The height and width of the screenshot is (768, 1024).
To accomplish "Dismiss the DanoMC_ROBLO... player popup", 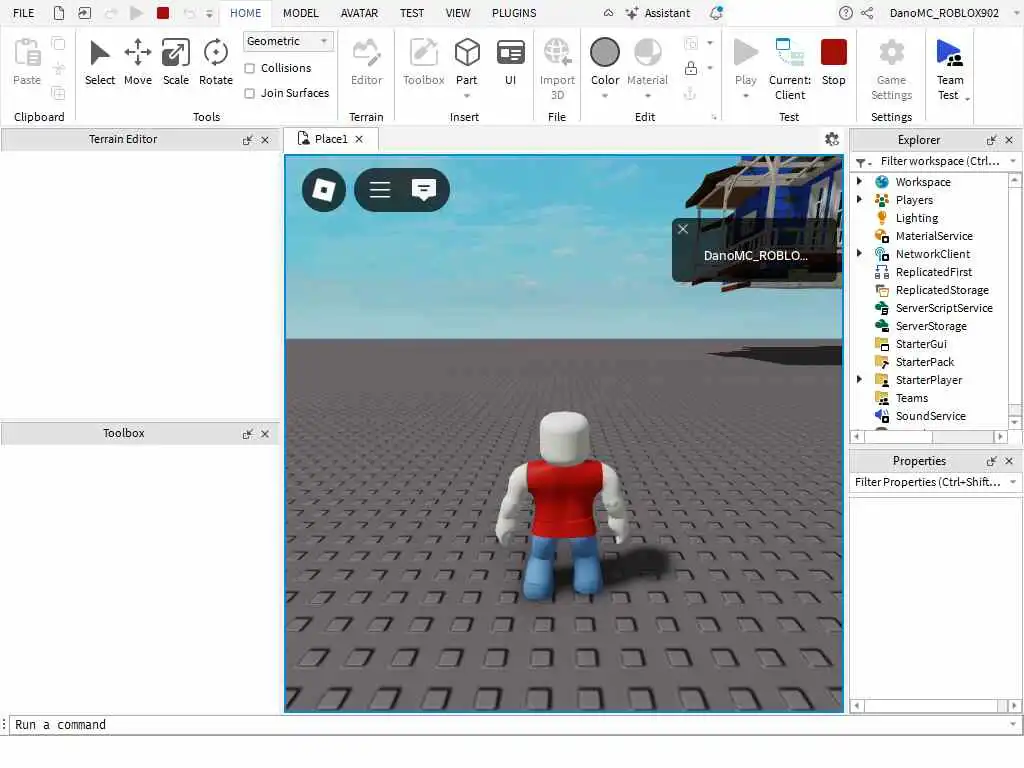I will click(x=682, y=229).
